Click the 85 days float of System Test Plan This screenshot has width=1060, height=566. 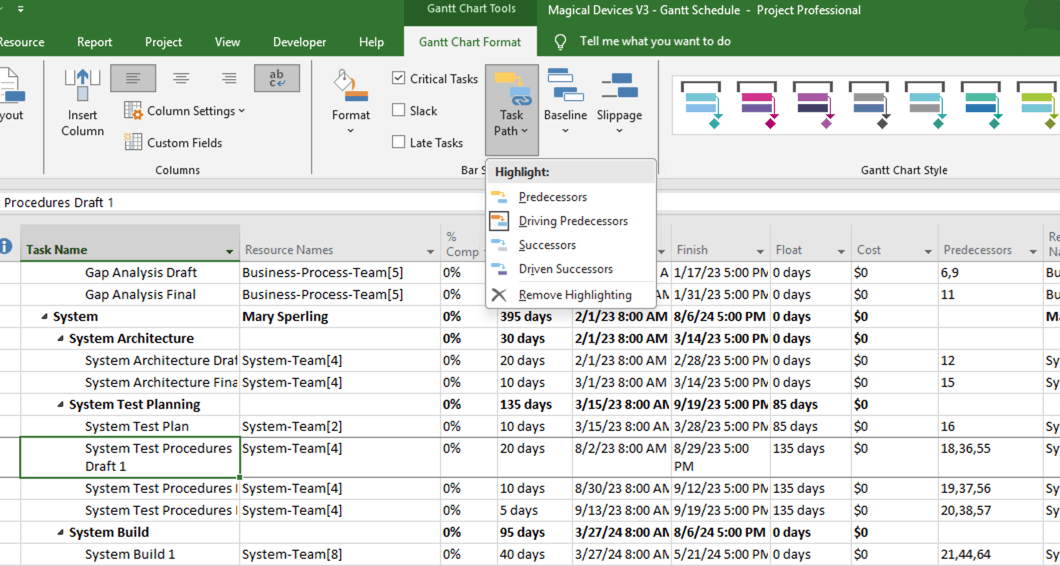[811, 427]
